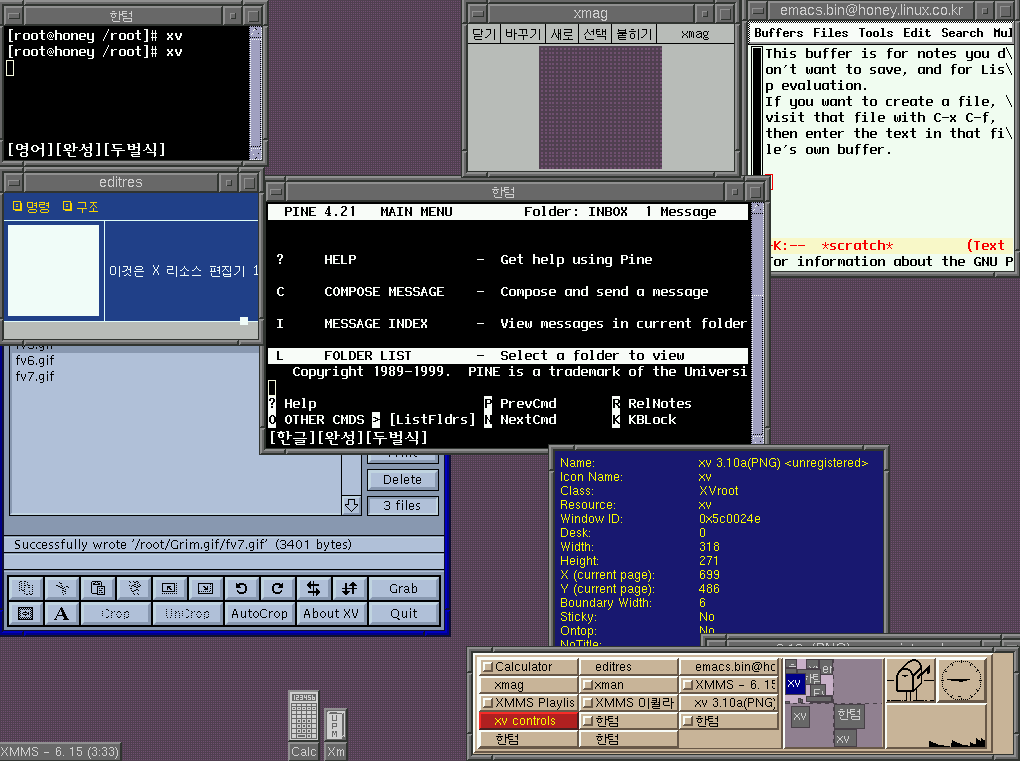Toggle the xman window list checkbox
1020x761 pixels.
(x=587, y=685)
